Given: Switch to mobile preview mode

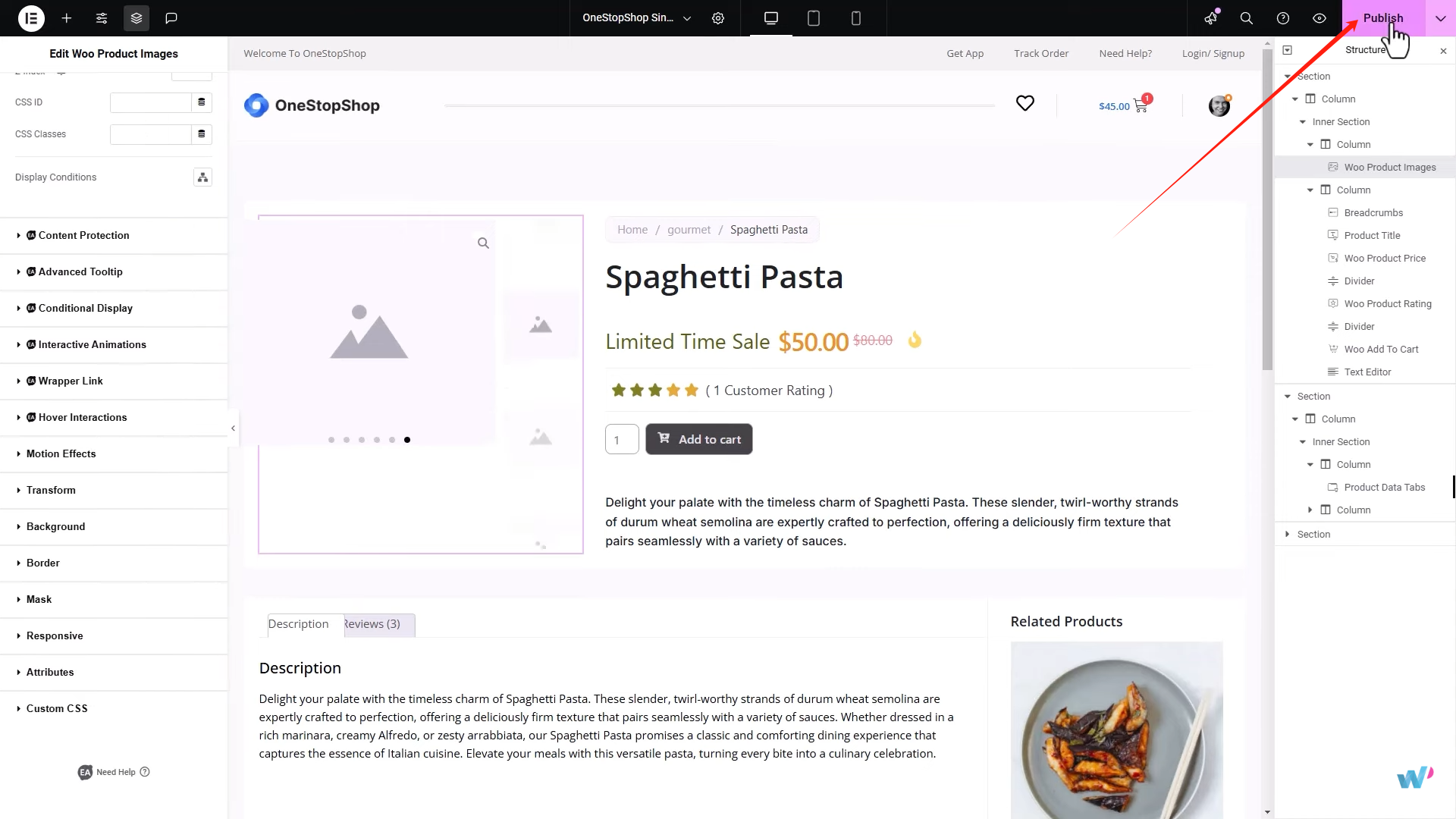Looking at the screenshot, I should 856,18.
